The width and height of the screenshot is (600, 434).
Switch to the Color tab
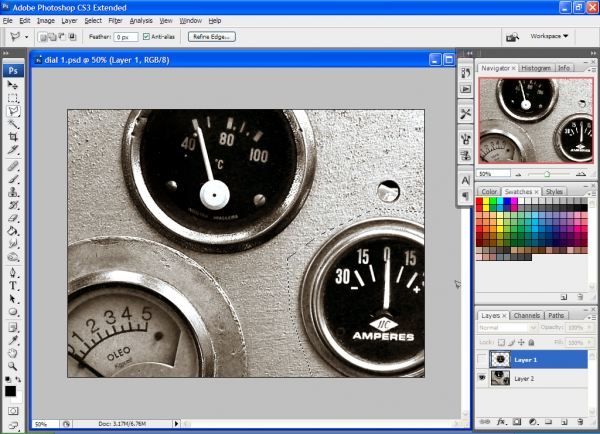489,191
